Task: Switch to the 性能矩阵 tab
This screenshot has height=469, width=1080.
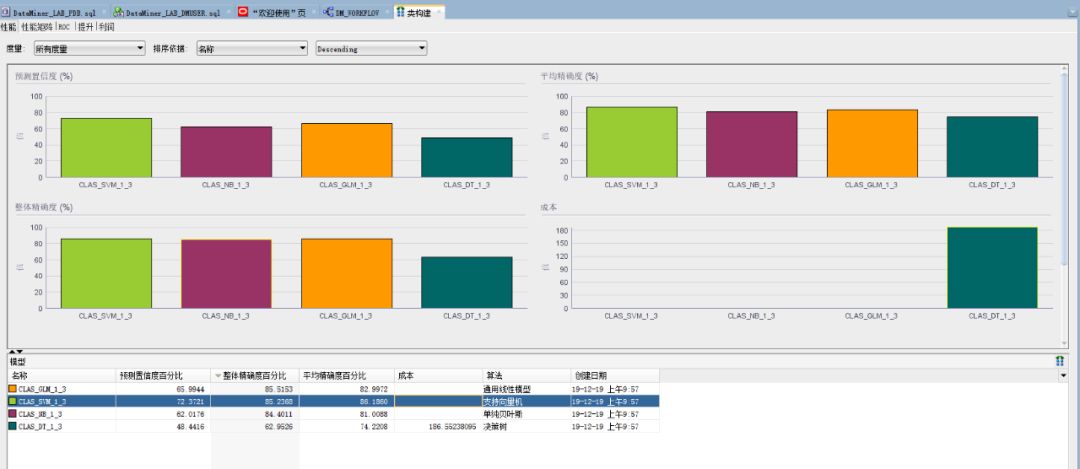Action: click(x=38, y=27)
